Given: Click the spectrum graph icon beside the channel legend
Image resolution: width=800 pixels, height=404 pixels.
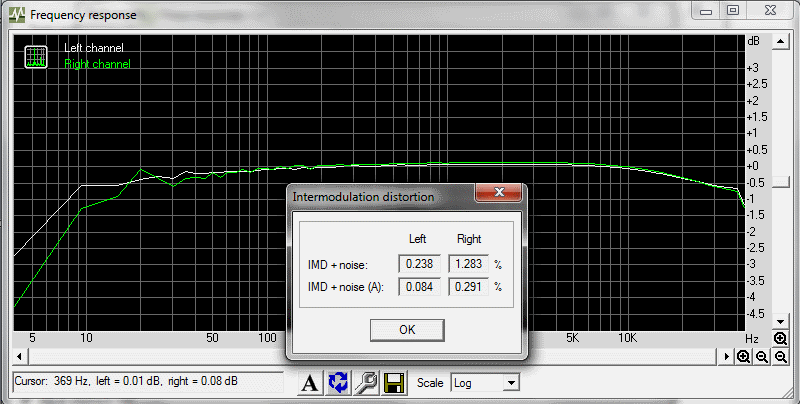Looking at the screenshot, I should point(36,57).
